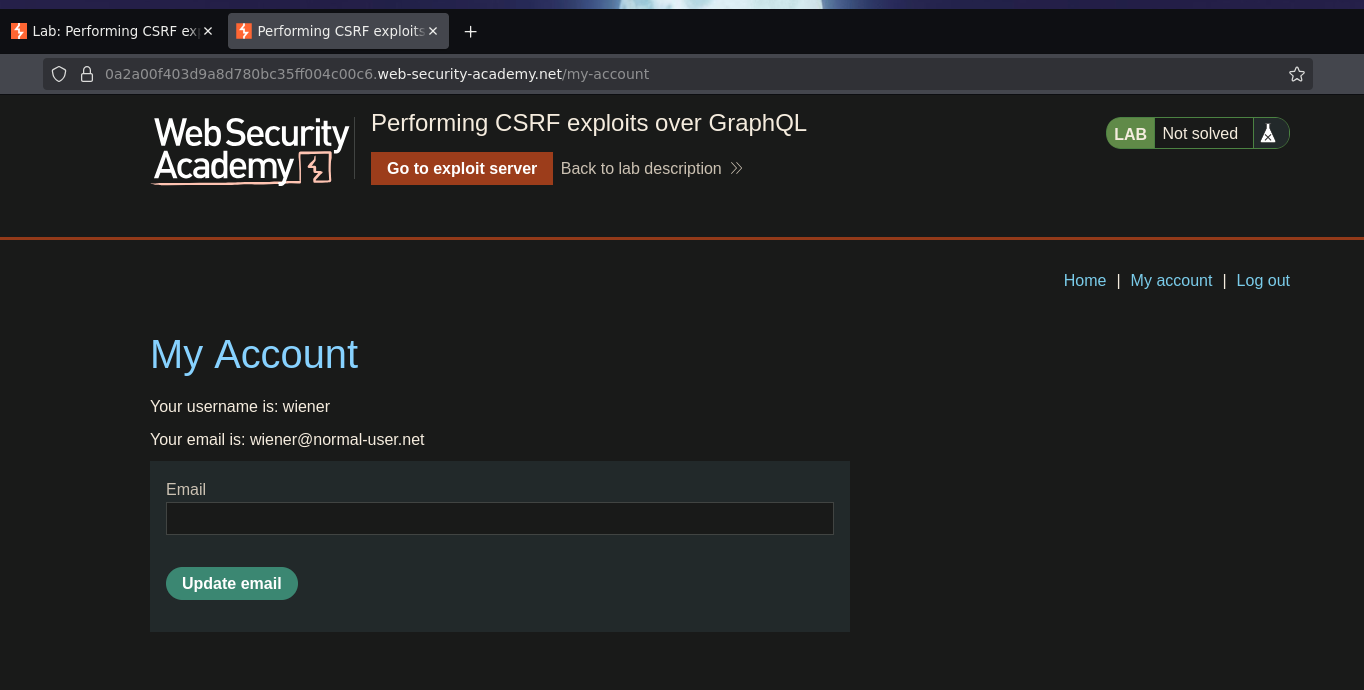Click the LAB status badge
Image resolution: width=1364 pixels, height=690 pixels.
click(x=1130, y=133)
